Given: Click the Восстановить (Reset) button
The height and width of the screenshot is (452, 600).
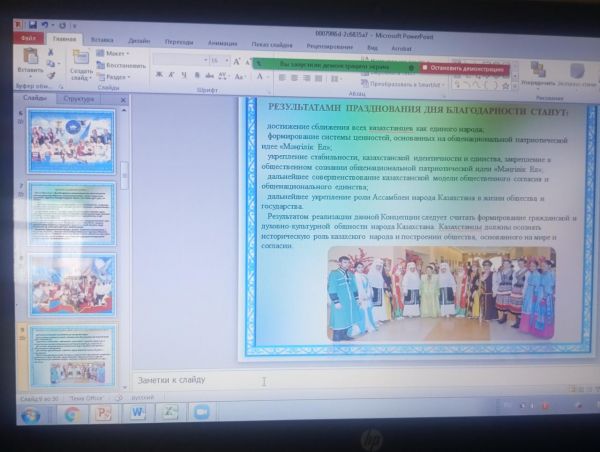Looking at the screenshot, I should (121, 65).
